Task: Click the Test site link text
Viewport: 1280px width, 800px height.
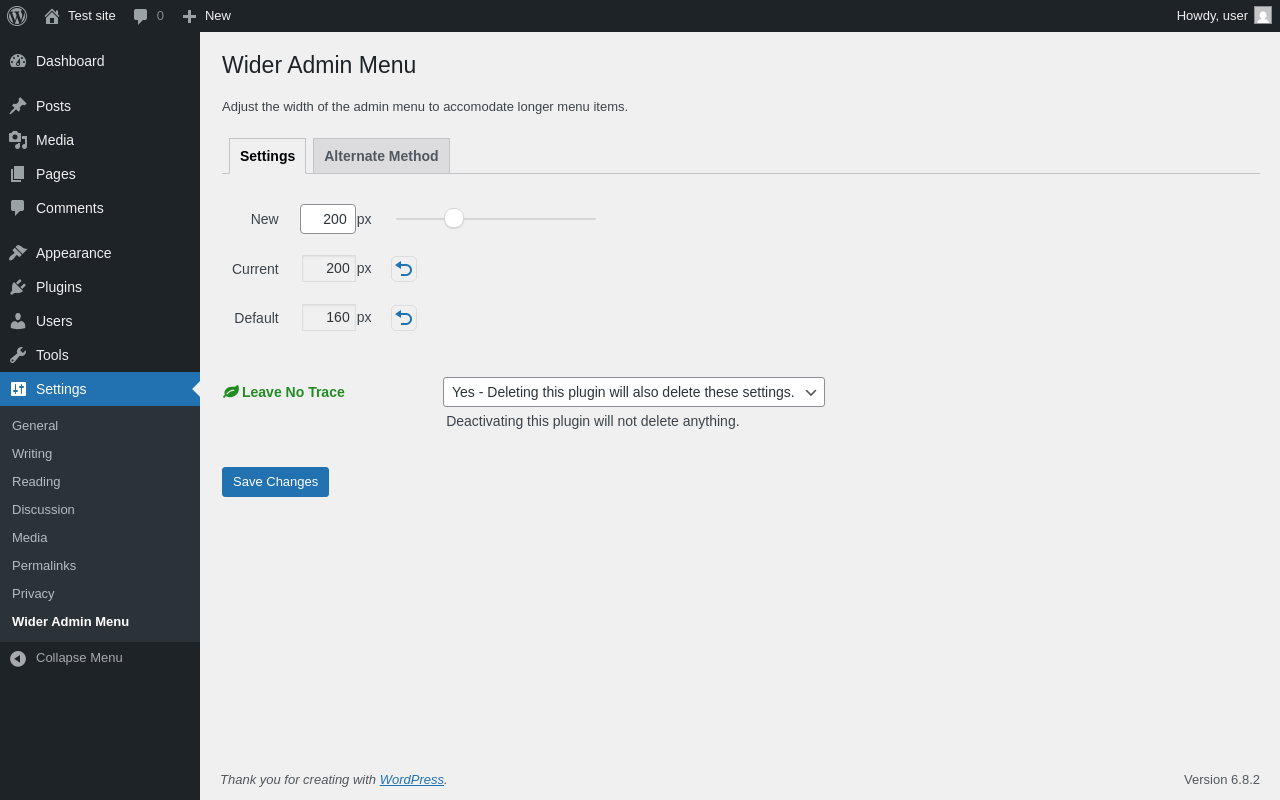Action: click(x=92, y=16)
